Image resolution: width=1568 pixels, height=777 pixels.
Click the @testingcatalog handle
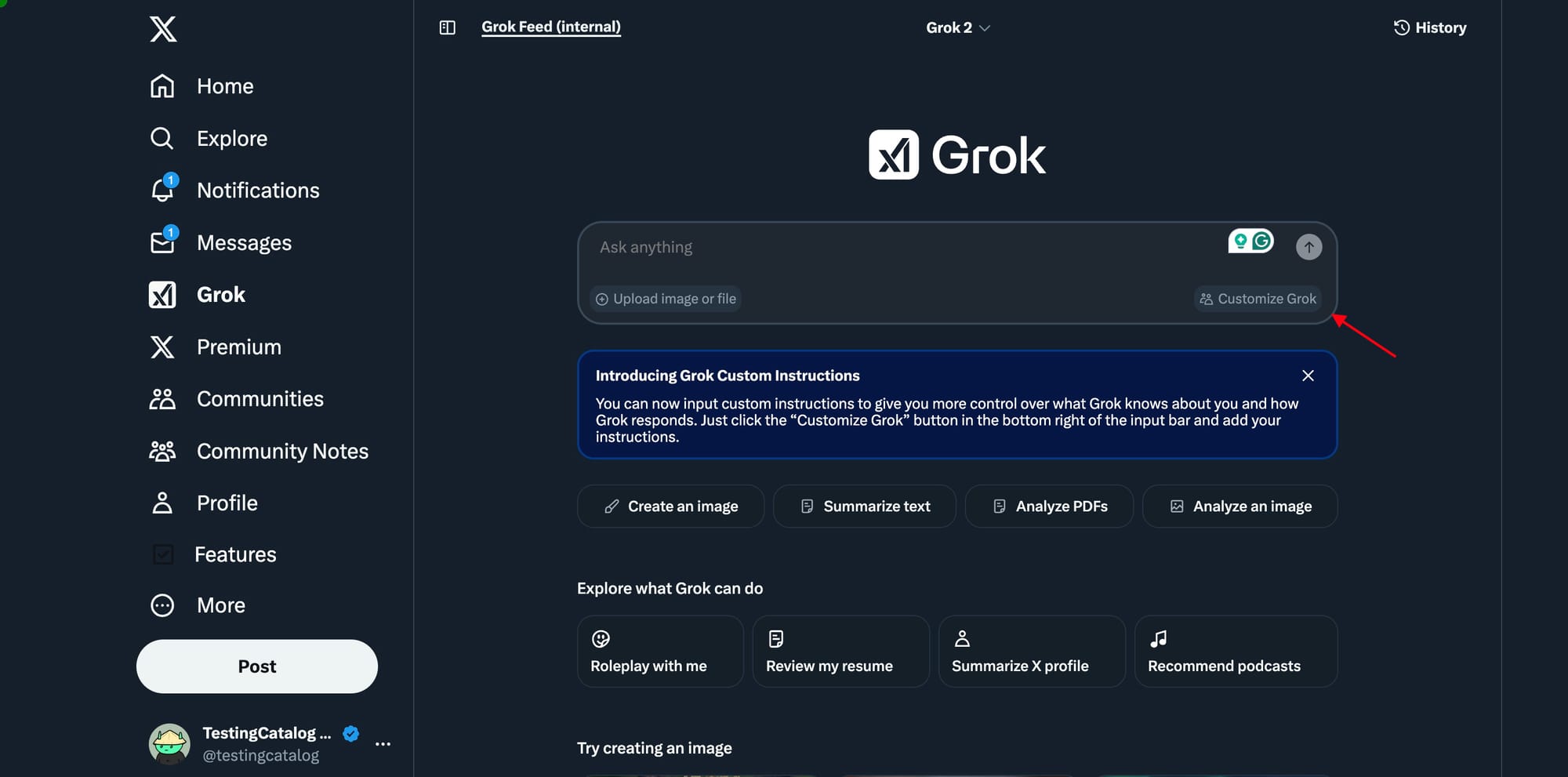261,755
